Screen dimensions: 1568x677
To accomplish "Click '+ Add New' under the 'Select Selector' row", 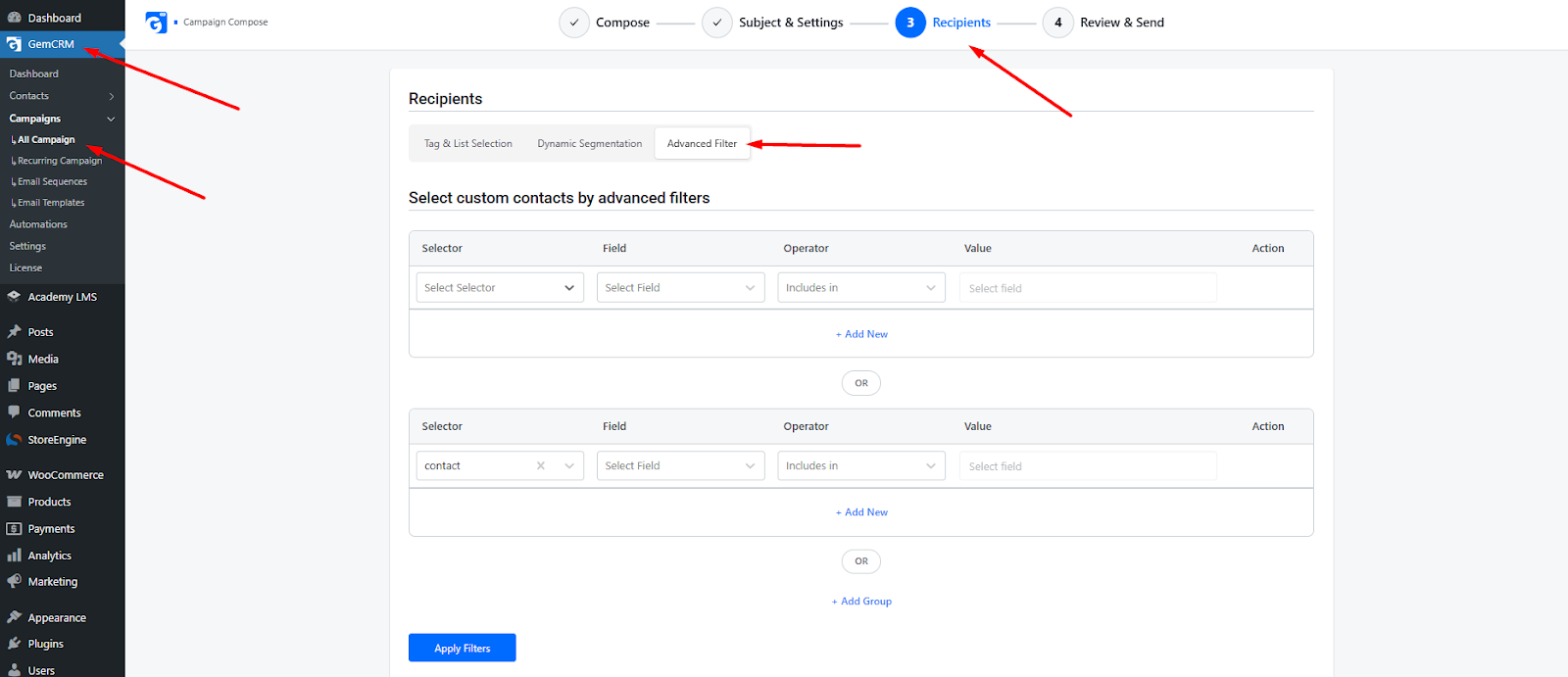I will 861,334.
